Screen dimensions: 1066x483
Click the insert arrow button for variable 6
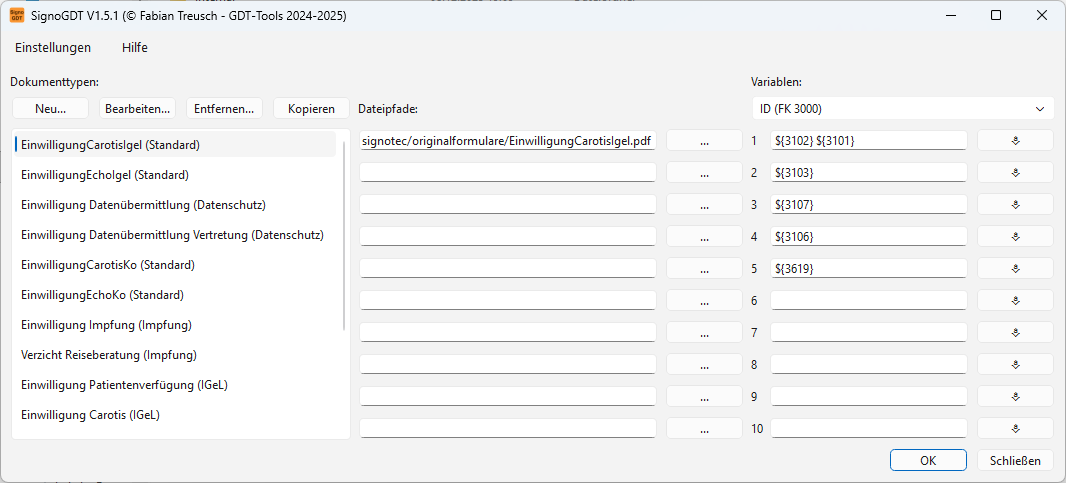[x=1014, y=301]
